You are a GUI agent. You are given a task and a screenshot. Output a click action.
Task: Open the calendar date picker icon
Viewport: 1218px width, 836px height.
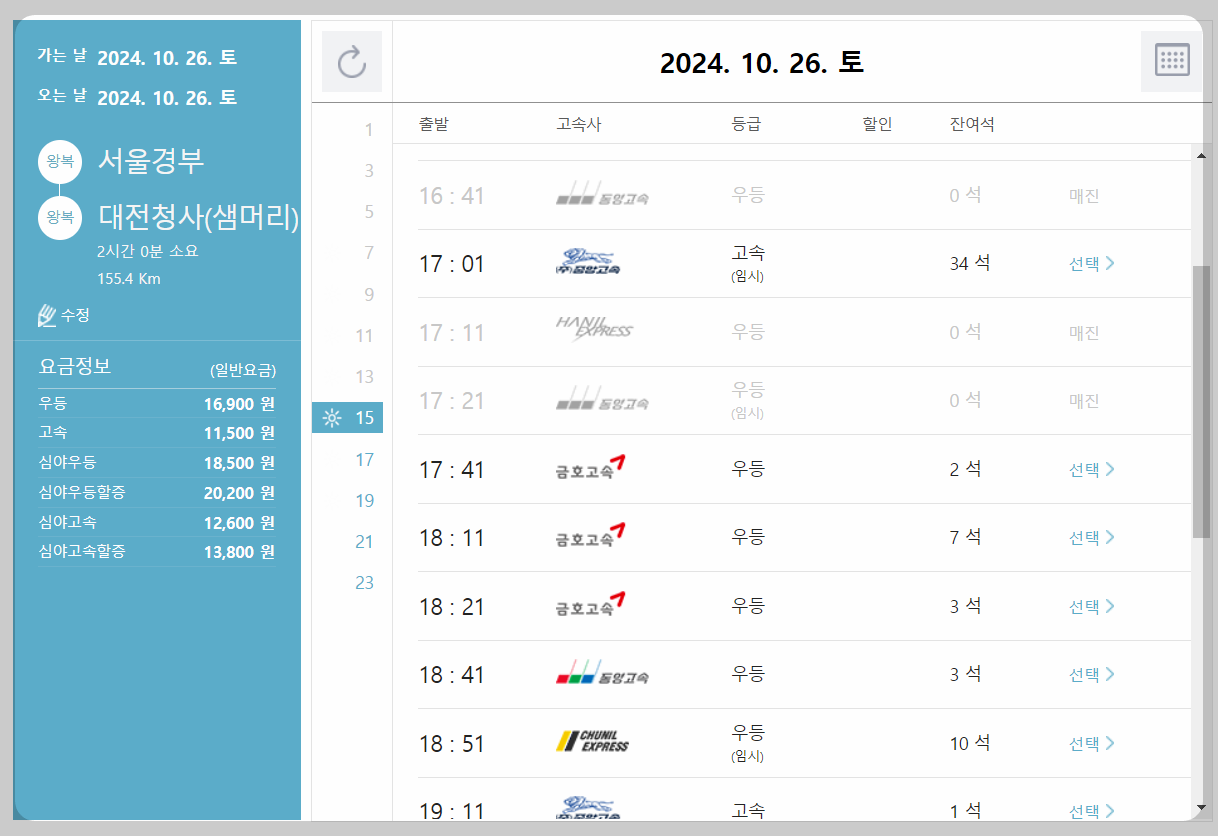(1172, 61)
